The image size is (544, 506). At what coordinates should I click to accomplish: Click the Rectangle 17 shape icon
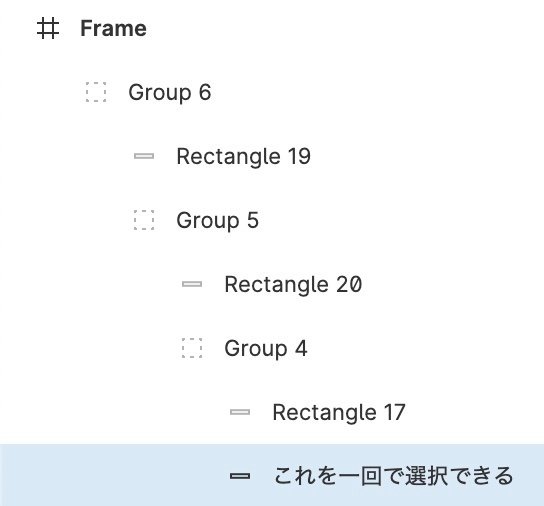tap(240, 412)
